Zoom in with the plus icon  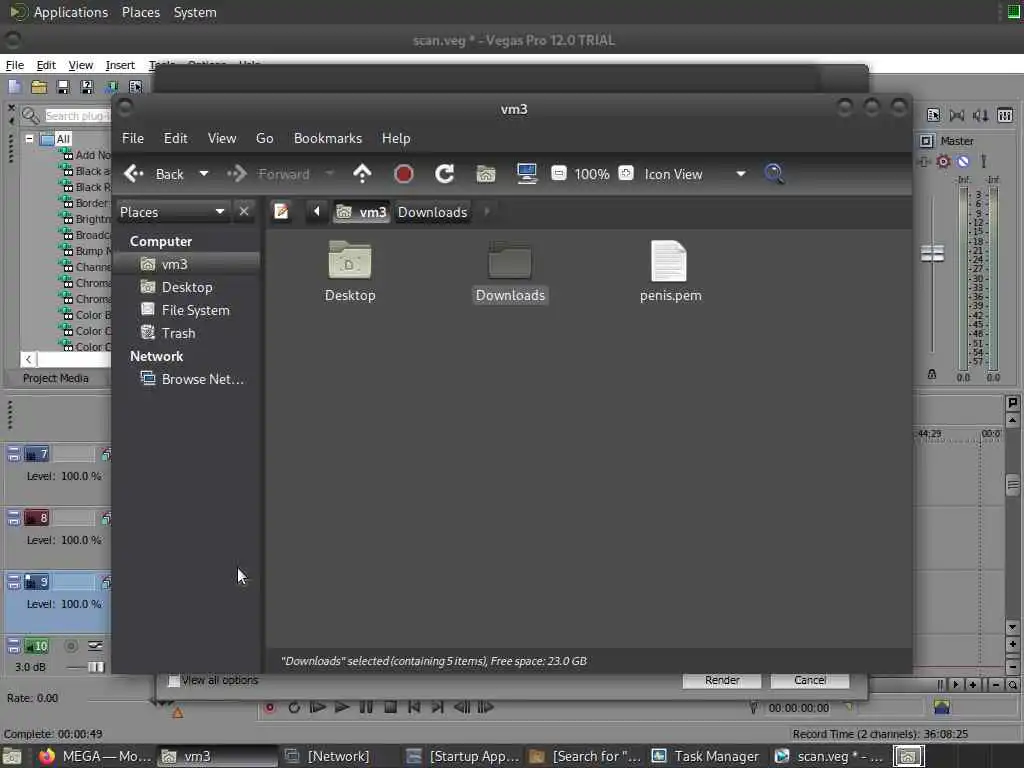coord(626,173)
